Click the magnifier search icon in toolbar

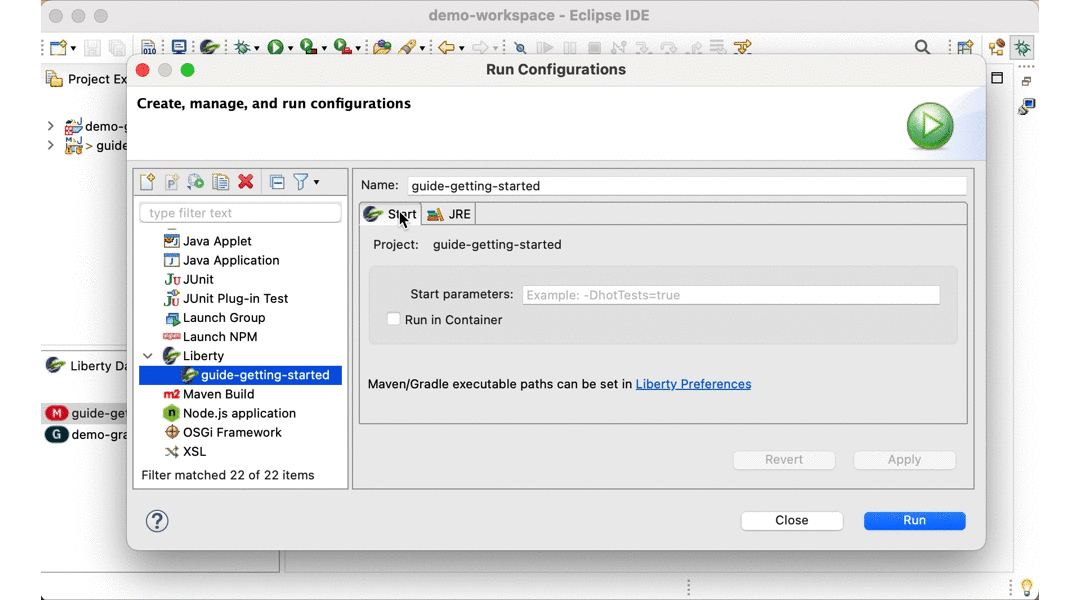922,48
